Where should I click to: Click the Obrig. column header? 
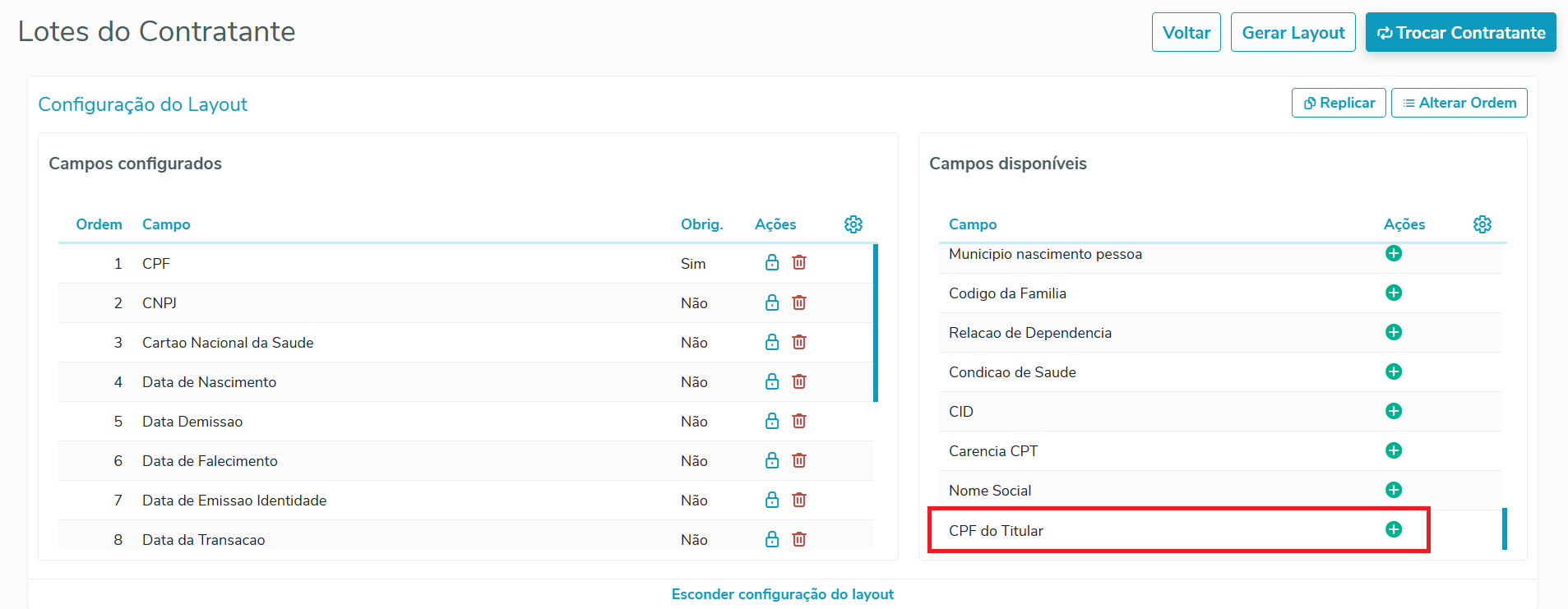(701, 224)
